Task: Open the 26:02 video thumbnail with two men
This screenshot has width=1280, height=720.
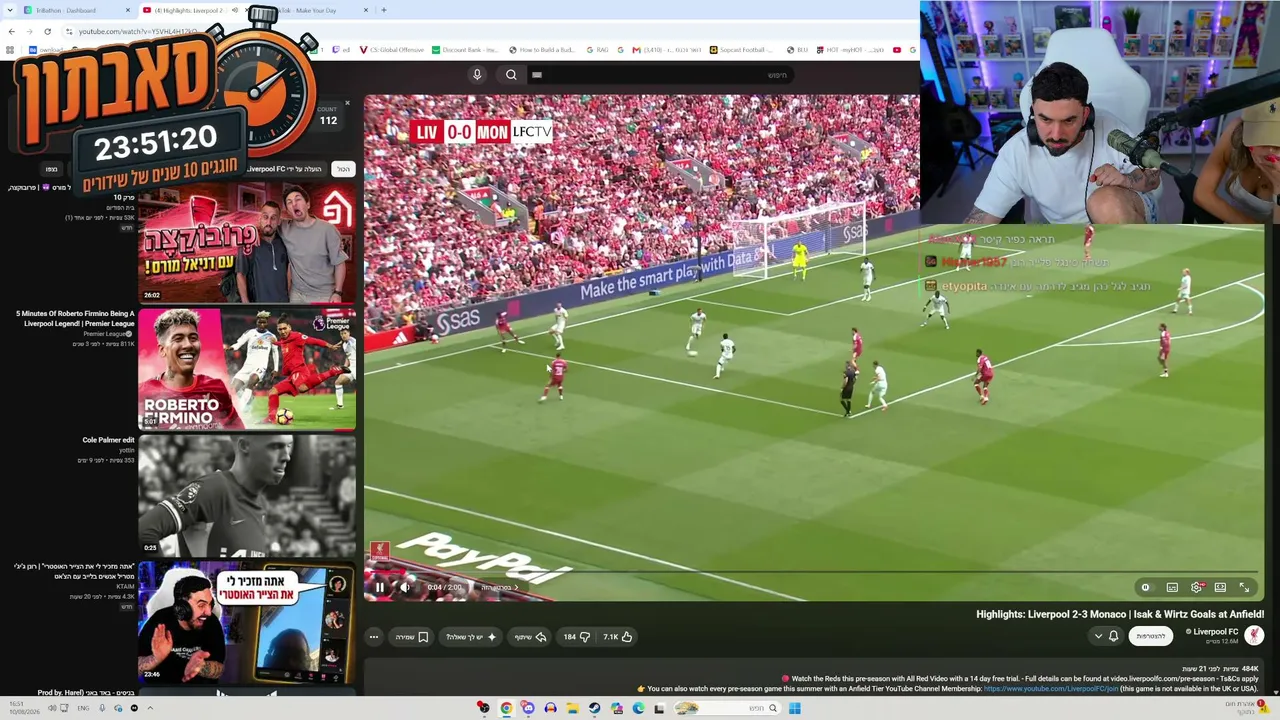Action: 247,242
